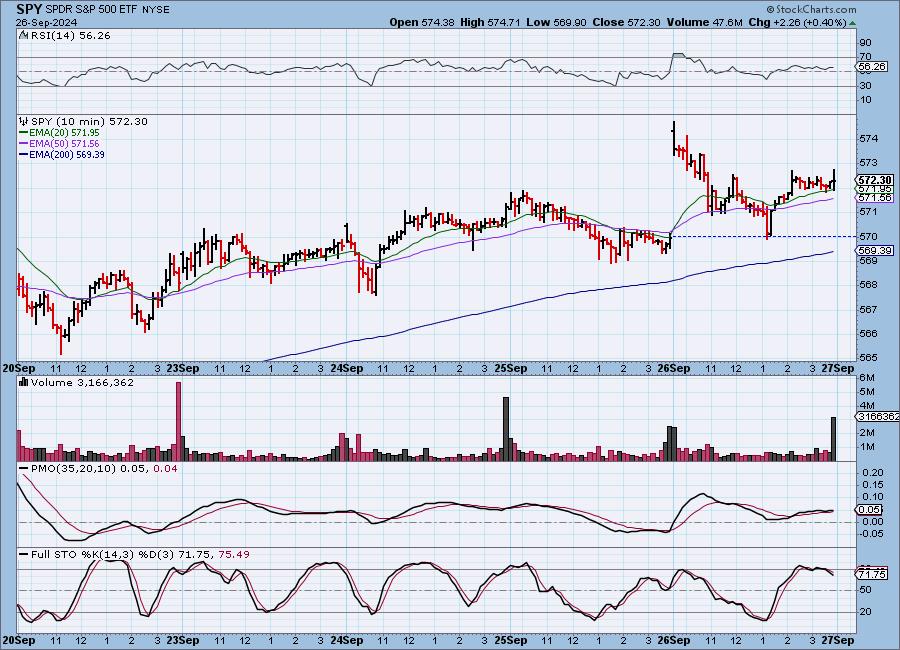Click the 71.75 value tag on the stochastic axis
Screen dimensions: 900x650
(x=871, y=574)
